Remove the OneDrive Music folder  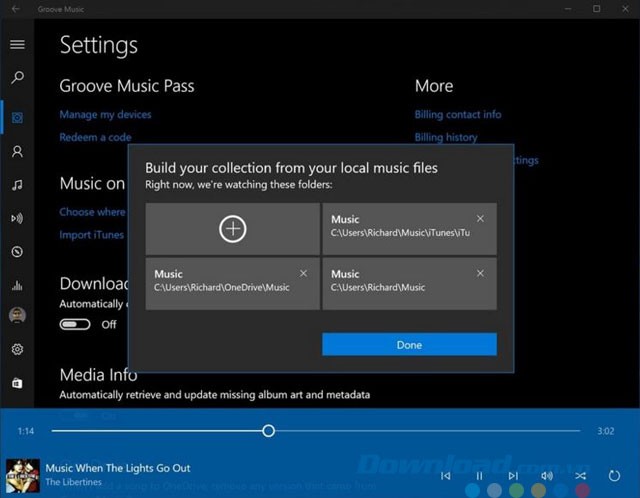tap(304, 273)
